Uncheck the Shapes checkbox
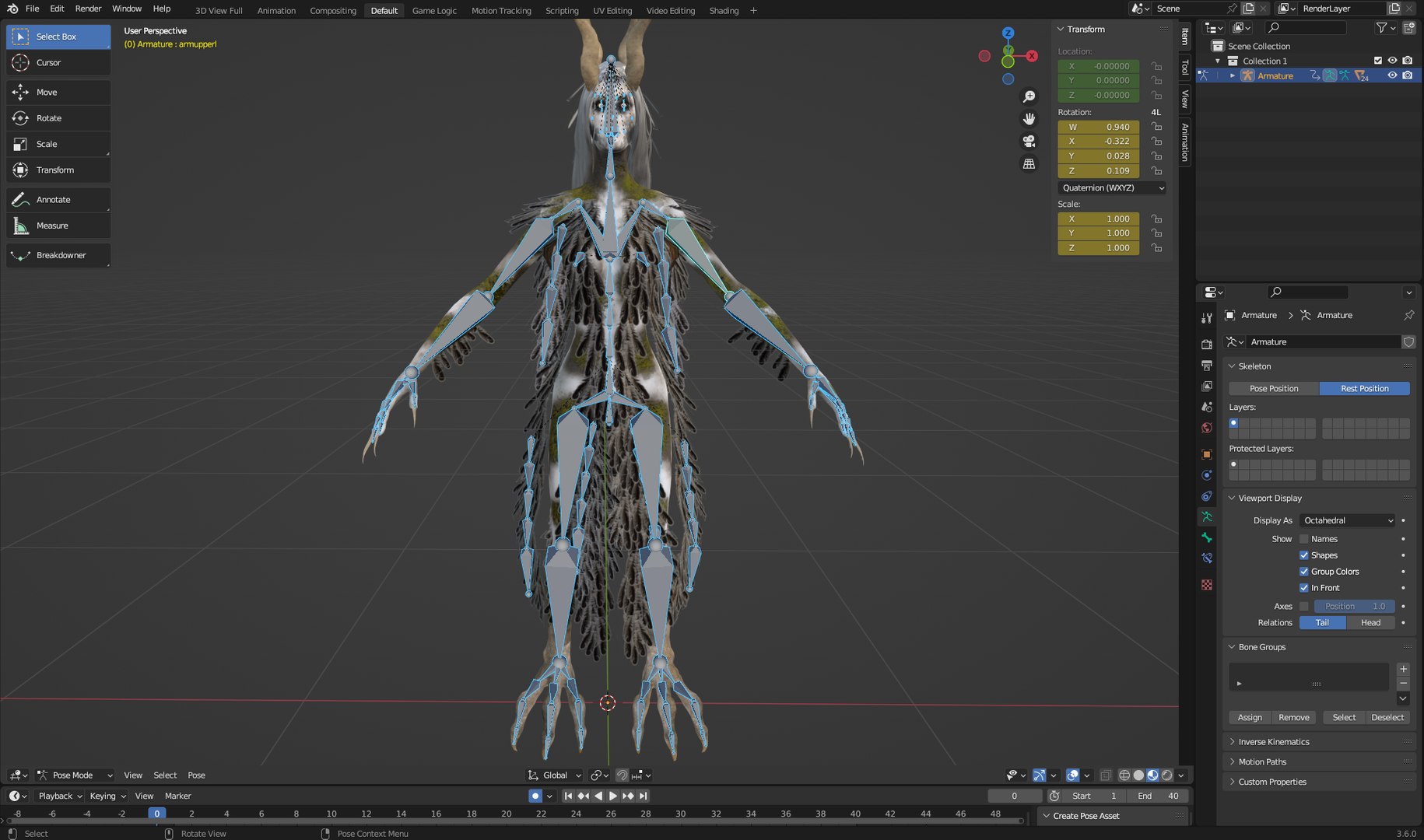Viewport: 1424px width, 840px height. (1304, 555)
